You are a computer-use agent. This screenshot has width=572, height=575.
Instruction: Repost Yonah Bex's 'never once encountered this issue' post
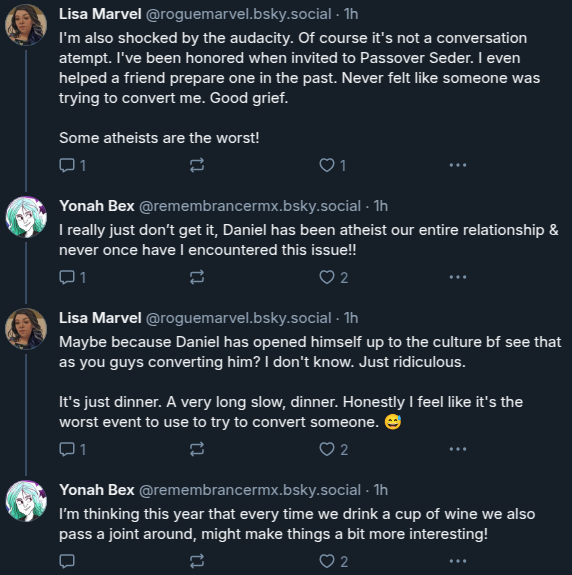click(x=197, y=277)
